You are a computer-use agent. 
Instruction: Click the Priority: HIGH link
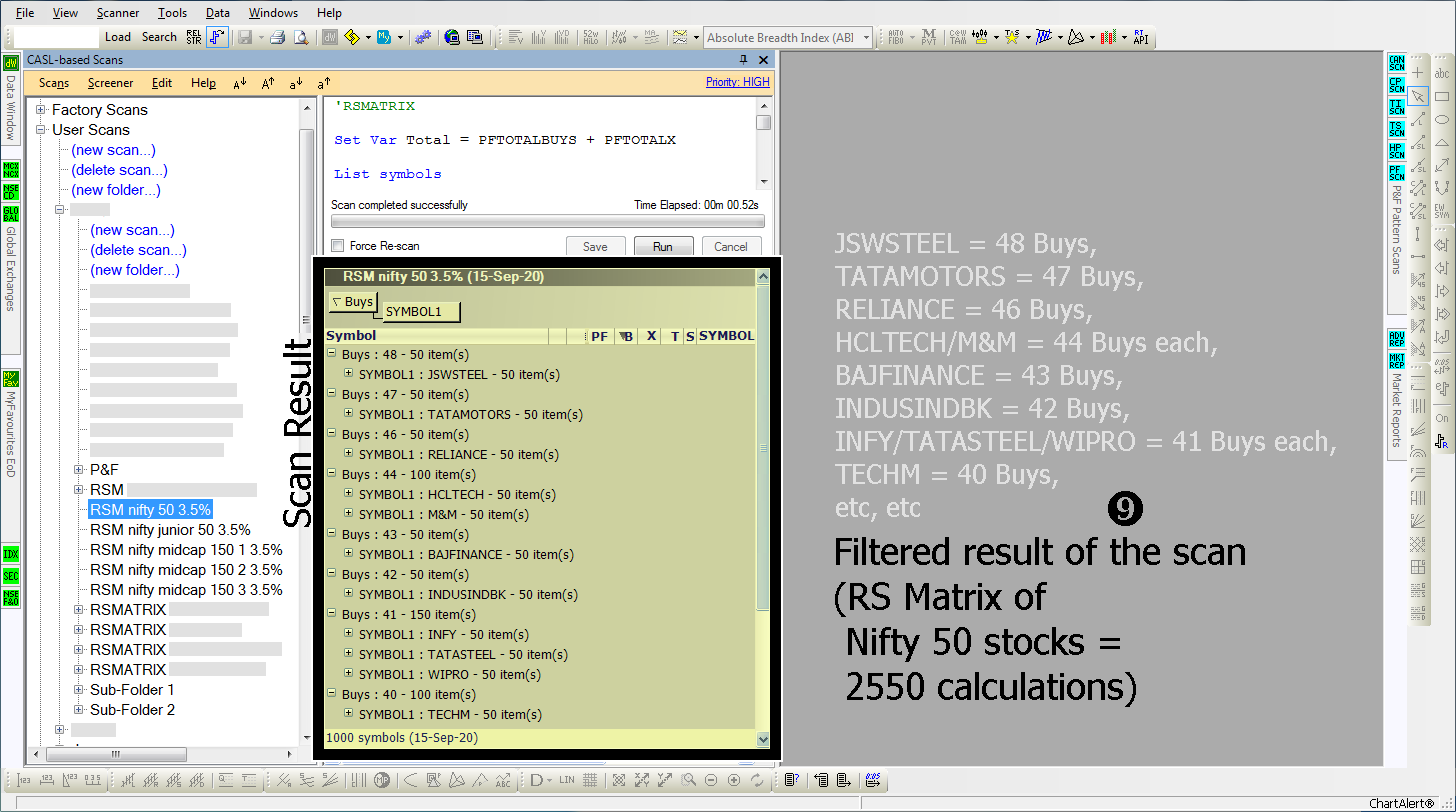tap(738, 82)
